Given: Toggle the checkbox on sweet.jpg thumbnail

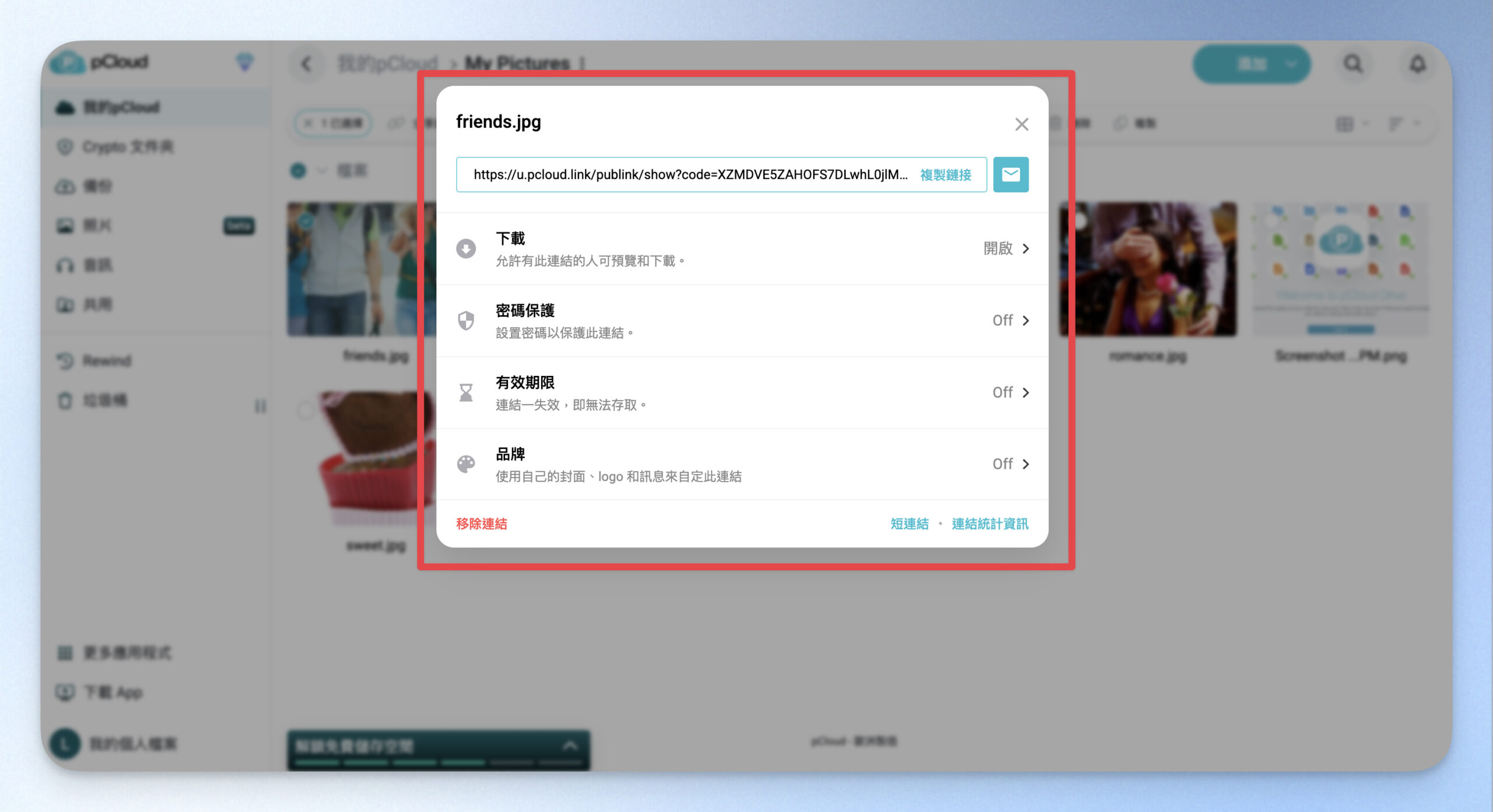Looking at the screenshot, I should click(305, 409).
